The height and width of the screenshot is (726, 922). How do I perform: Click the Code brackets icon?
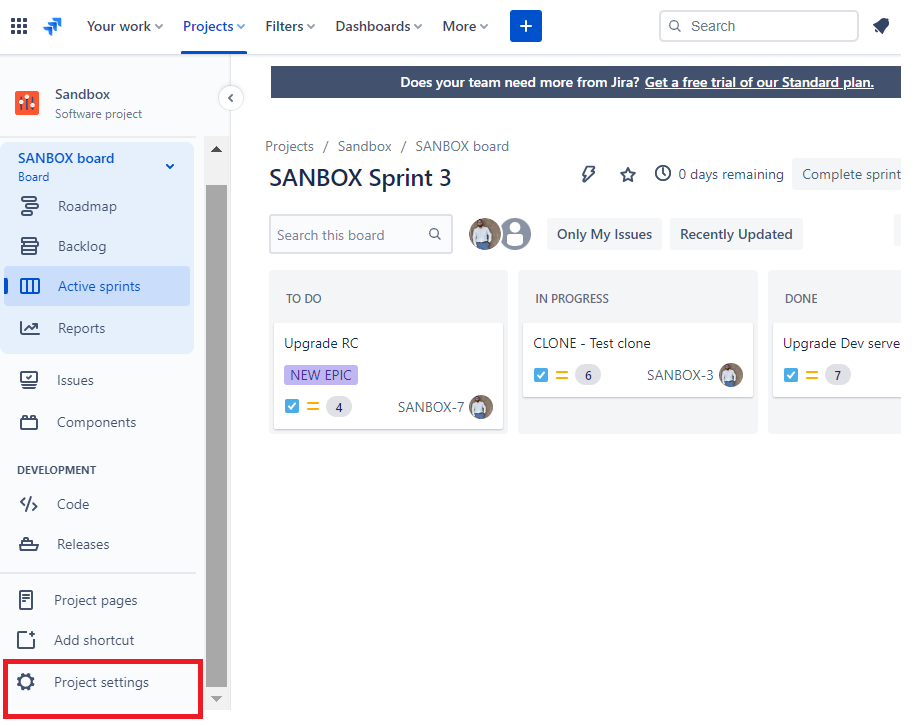pos(29,504)
